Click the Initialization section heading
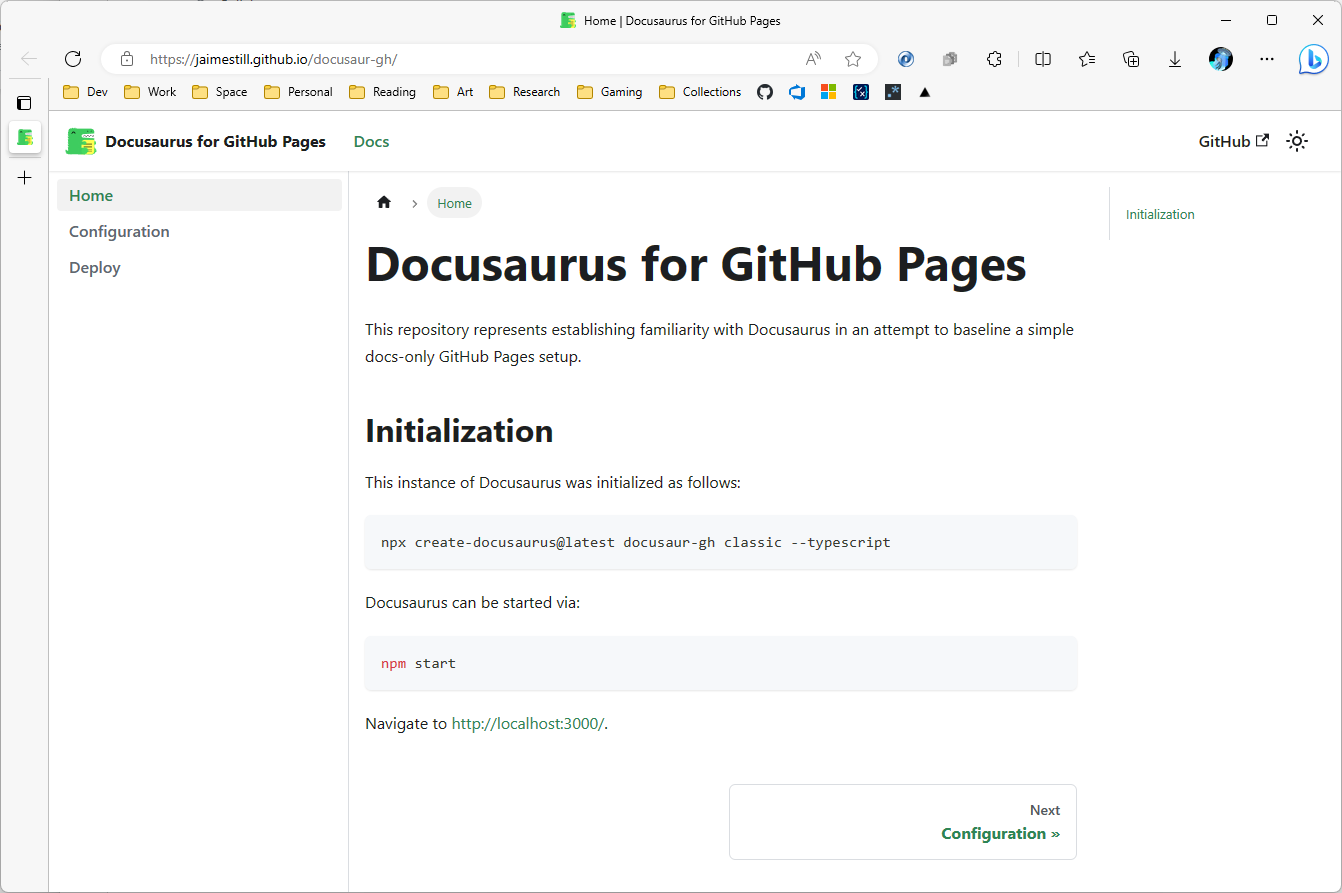 point(459,431)
